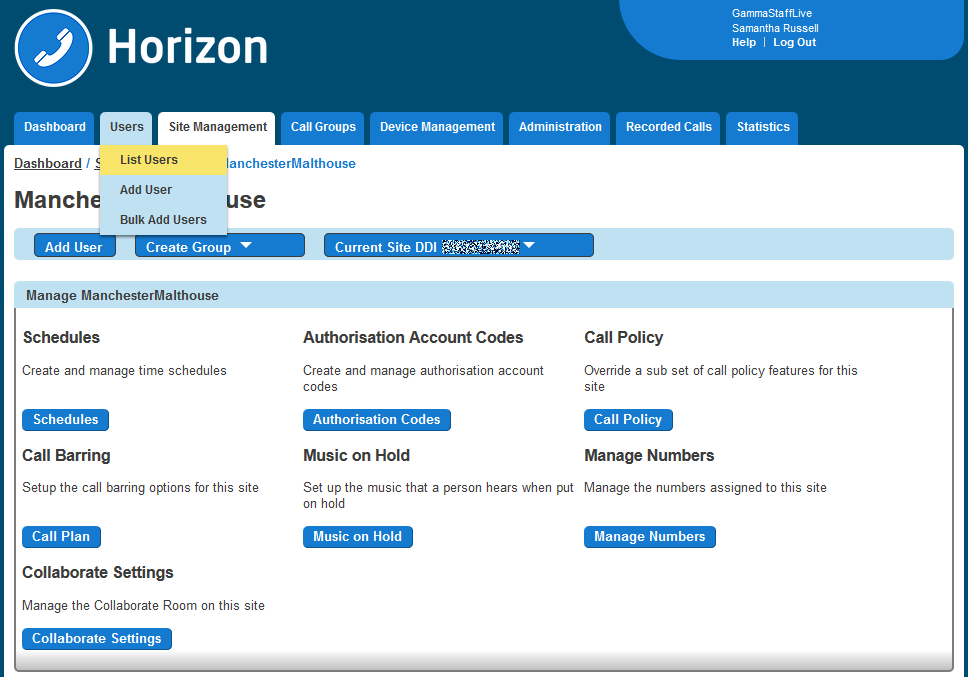The height and width of the screenshot is (677, 968).
Task: Go to the Device Management tab
Action: click(437, 127)
